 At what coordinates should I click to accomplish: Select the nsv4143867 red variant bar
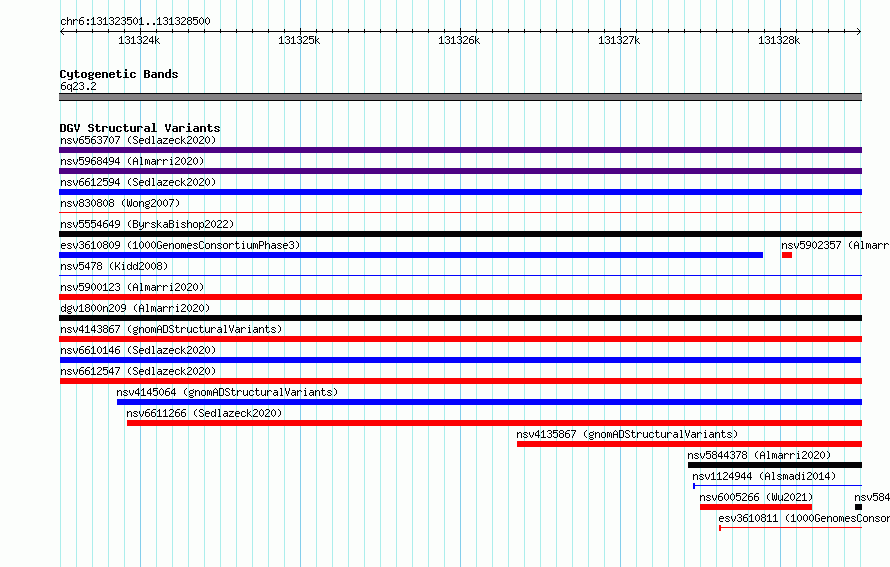pyautogui.click(x=460, y=339)
